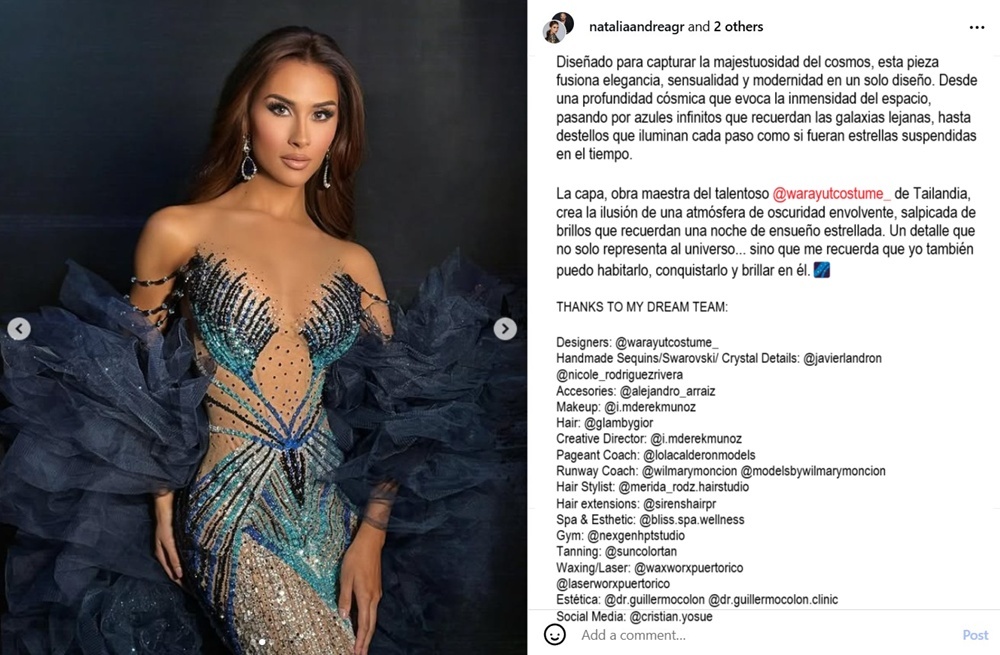Show the '2 others' collaborators list

coord(738,27)
